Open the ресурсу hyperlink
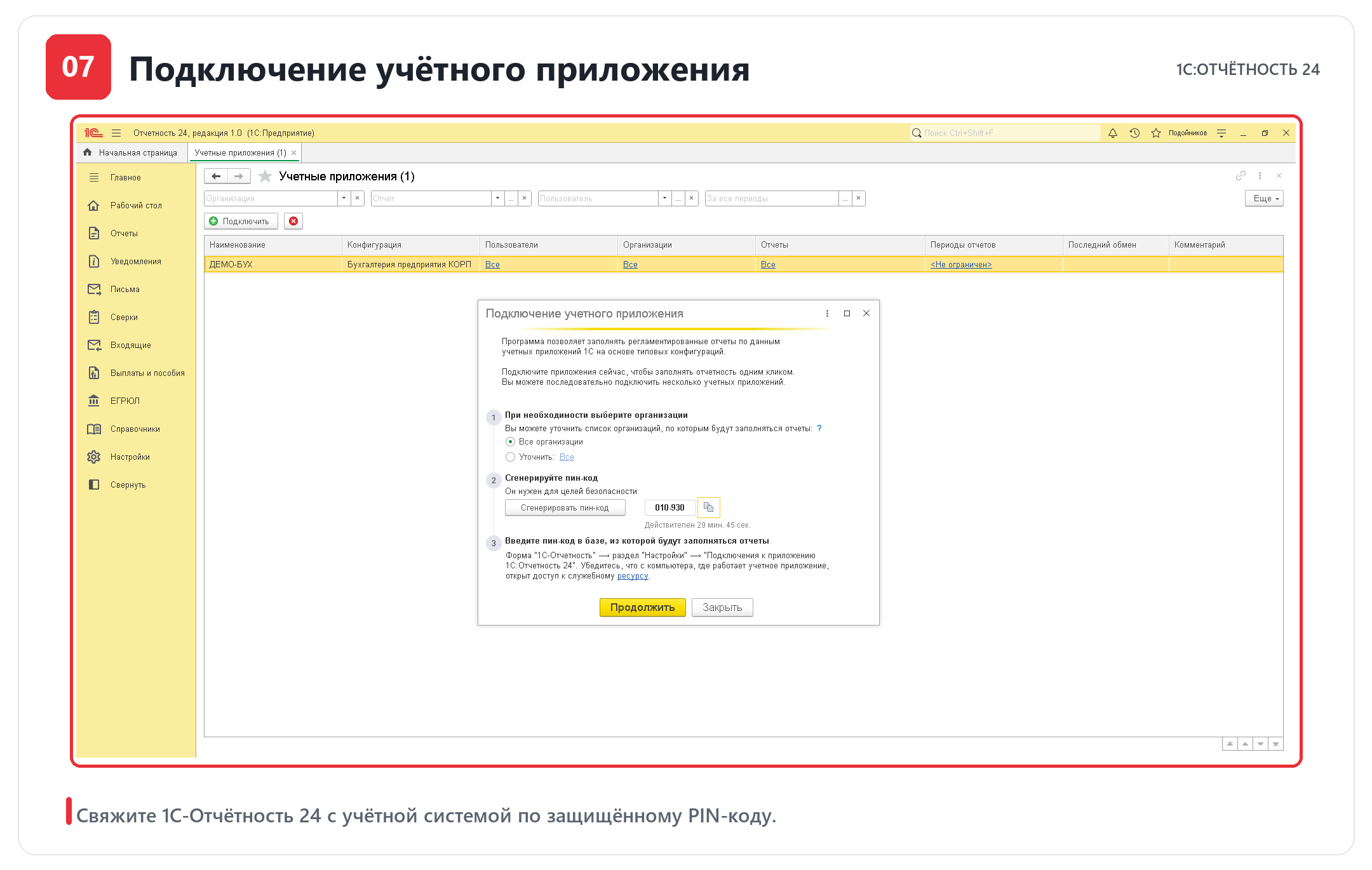 coord(633,576)
